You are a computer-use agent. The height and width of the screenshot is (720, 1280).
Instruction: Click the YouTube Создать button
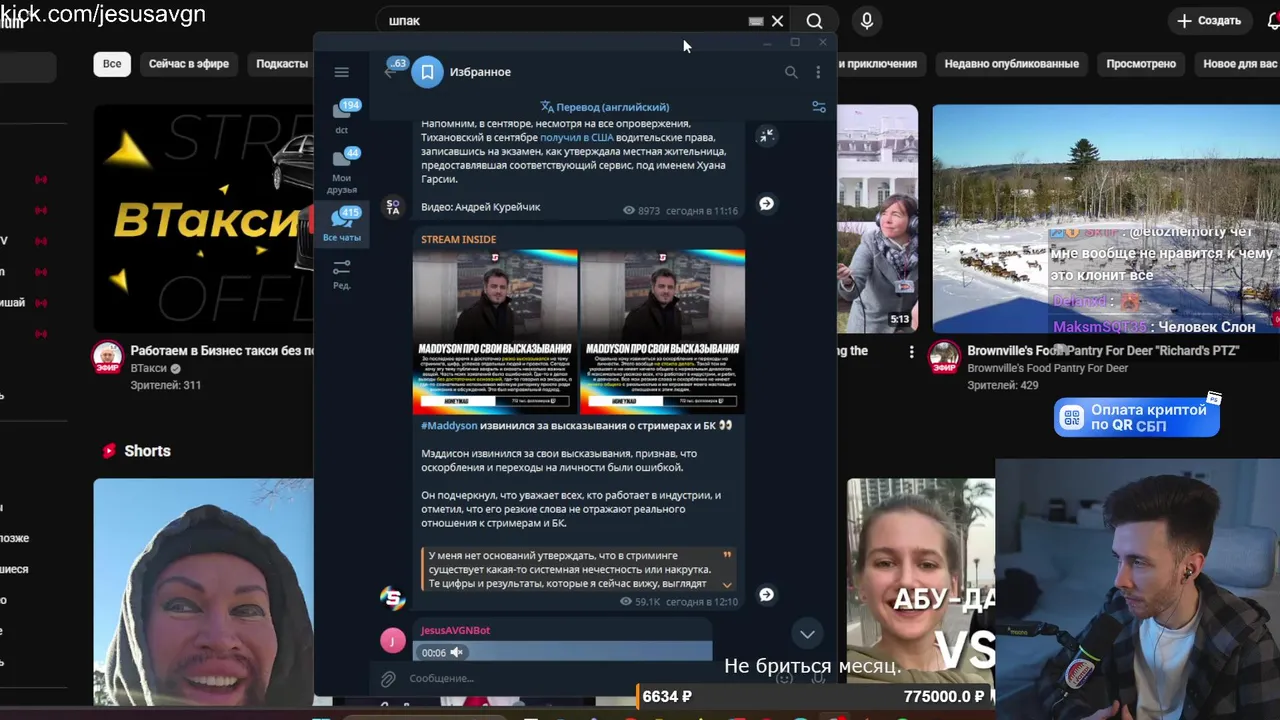pos(1209,21)
